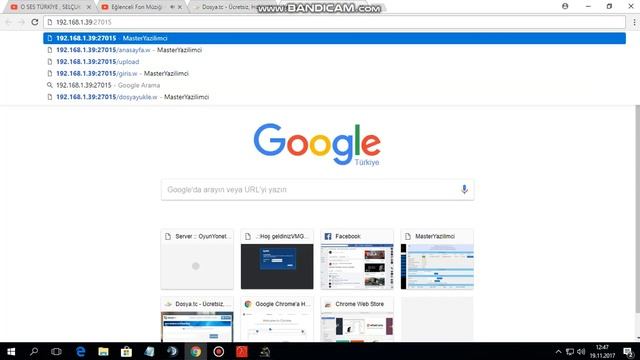Open the Chrome Web Store thumbnail
The height and width of the screenshot is (360, 640).
(x=357, y=320)
